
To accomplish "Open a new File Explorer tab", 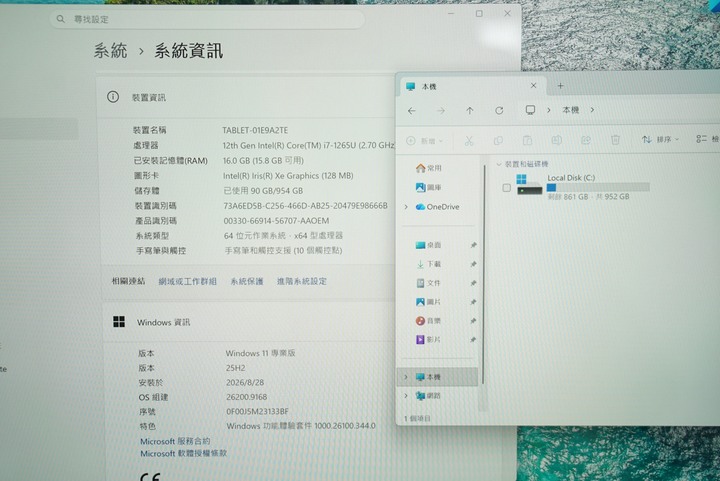I will 560,86.
